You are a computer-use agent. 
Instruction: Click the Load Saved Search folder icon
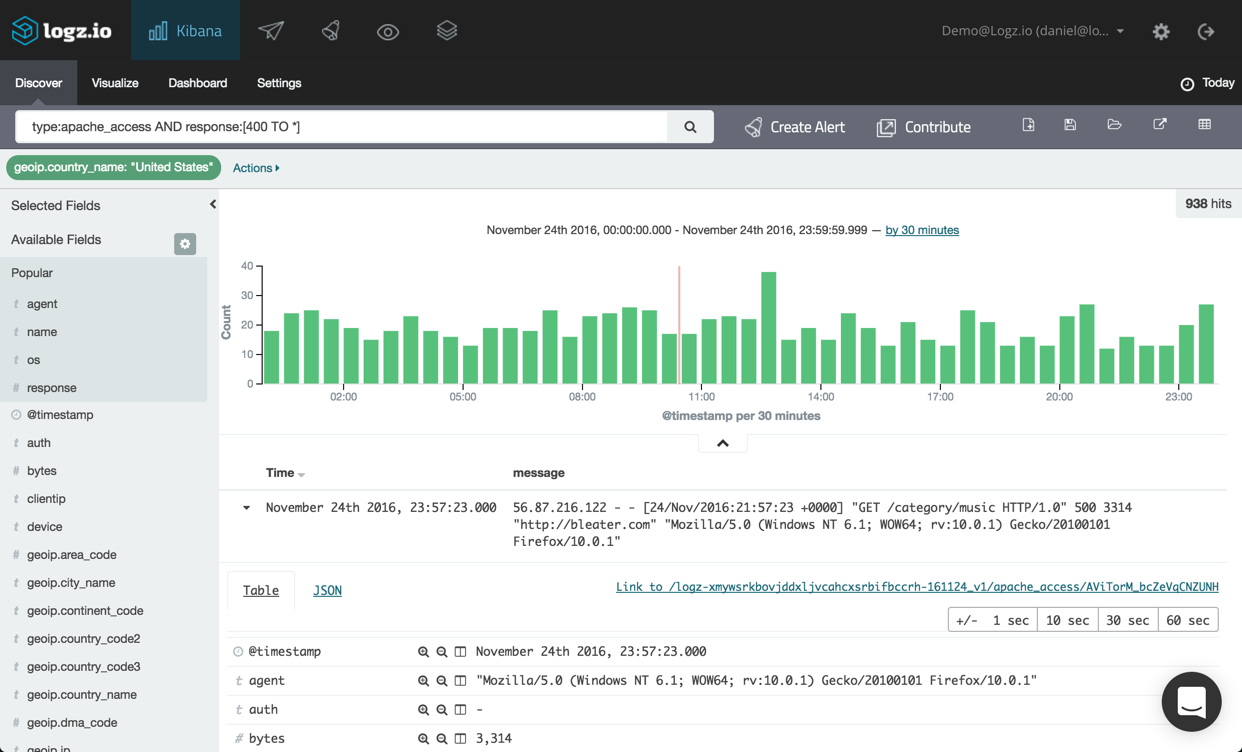1114,125
